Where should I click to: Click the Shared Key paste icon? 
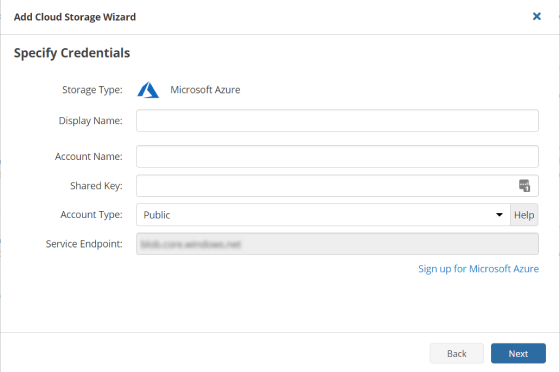pos(524,186)
